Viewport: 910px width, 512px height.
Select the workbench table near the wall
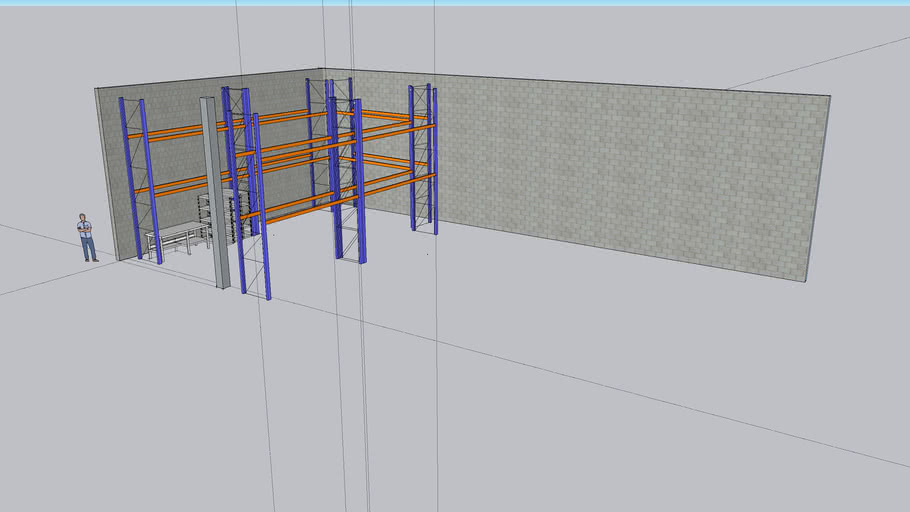click(x=177, y=234)
